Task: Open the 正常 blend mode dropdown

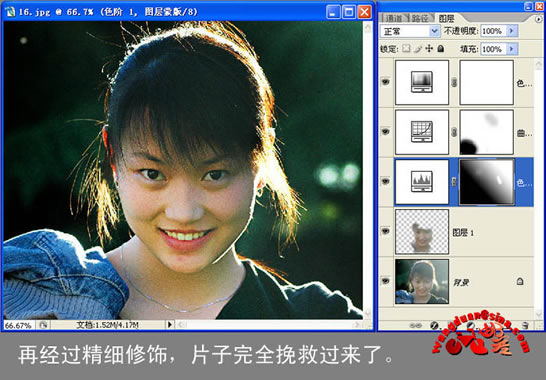Action: tap(410, 31)
